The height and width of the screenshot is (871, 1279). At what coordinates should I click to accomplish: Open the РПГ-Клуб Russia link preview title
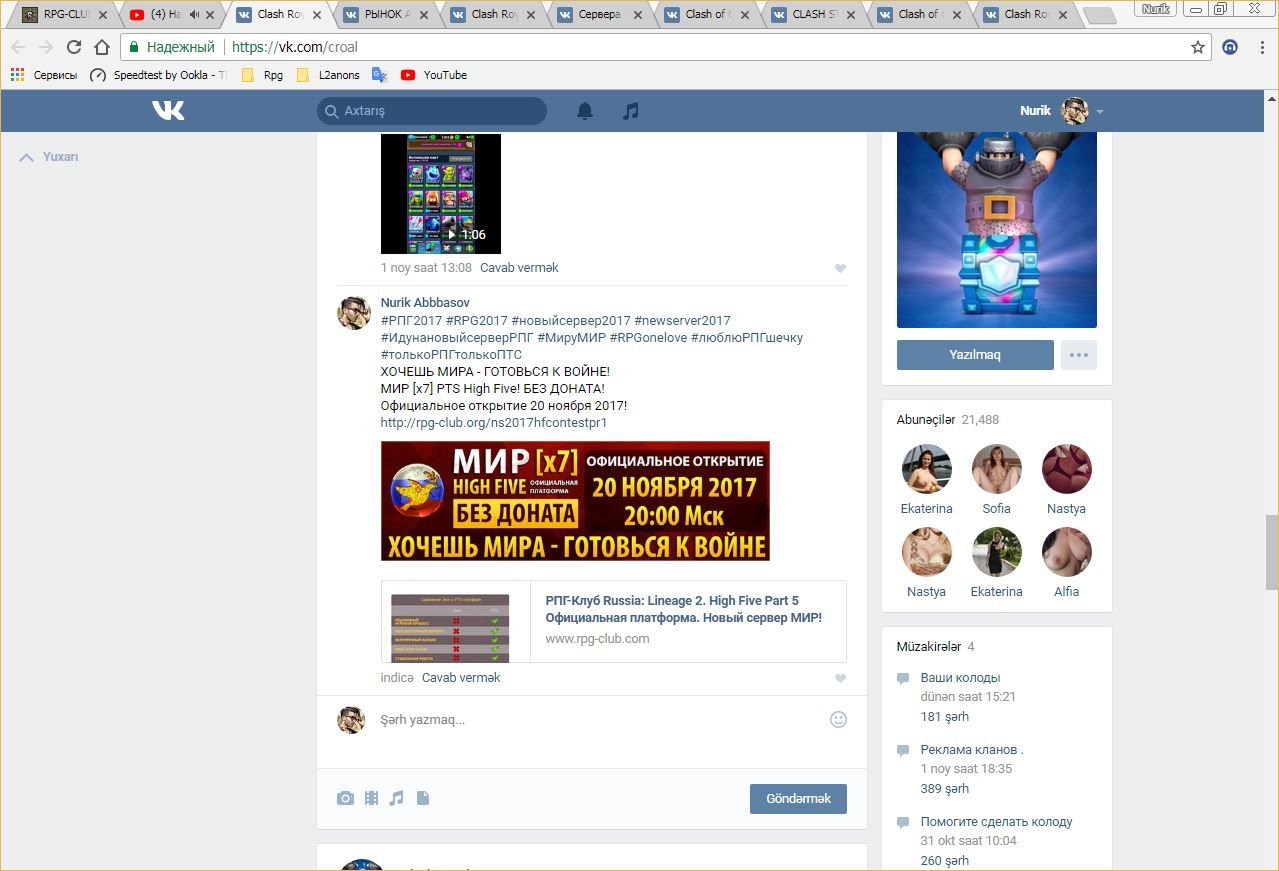click(684, 609)
